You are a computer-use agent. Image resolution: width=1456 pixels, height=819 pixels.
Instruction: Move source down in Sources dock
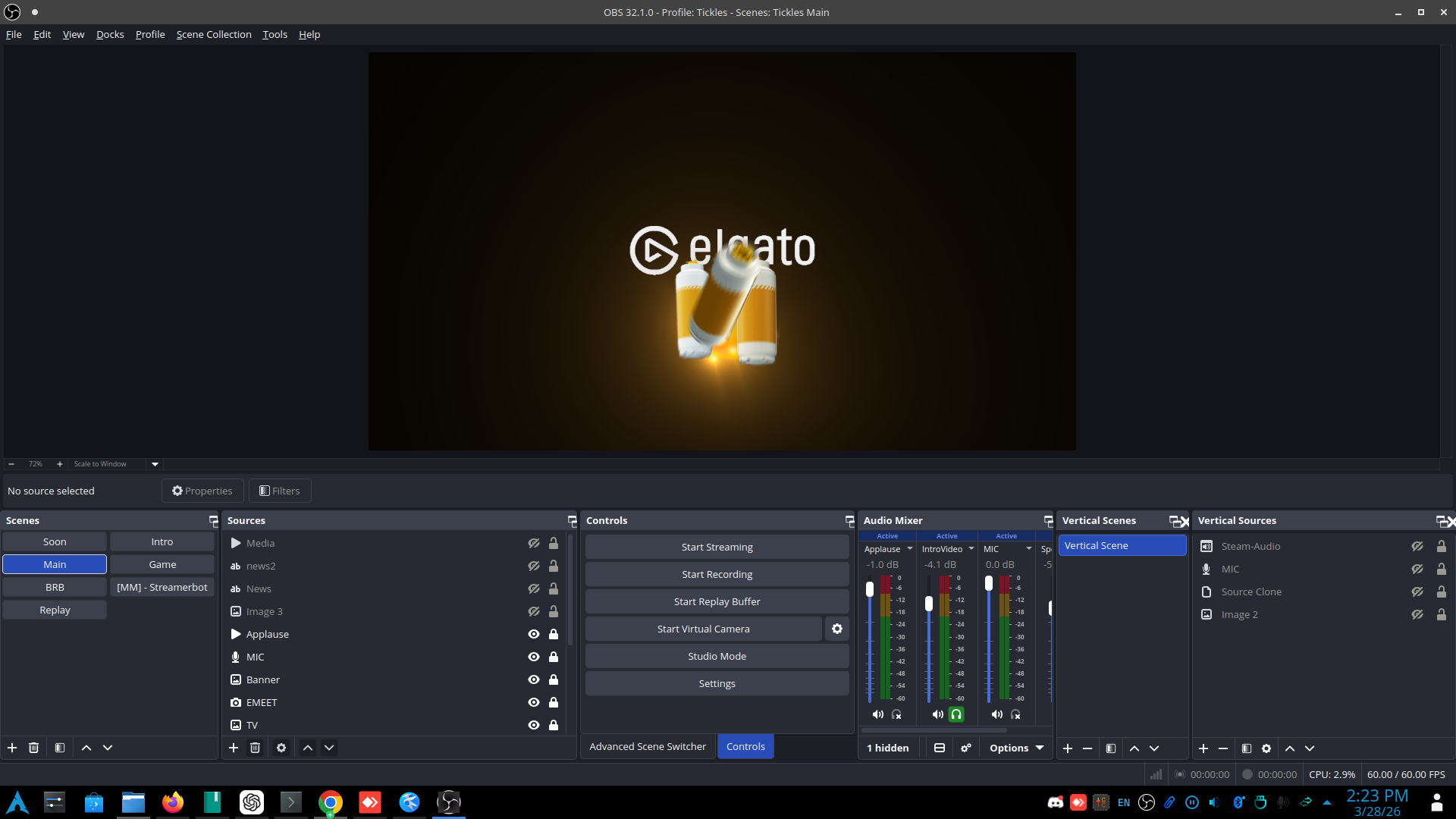pyautogui.click(x=329, y=748)
